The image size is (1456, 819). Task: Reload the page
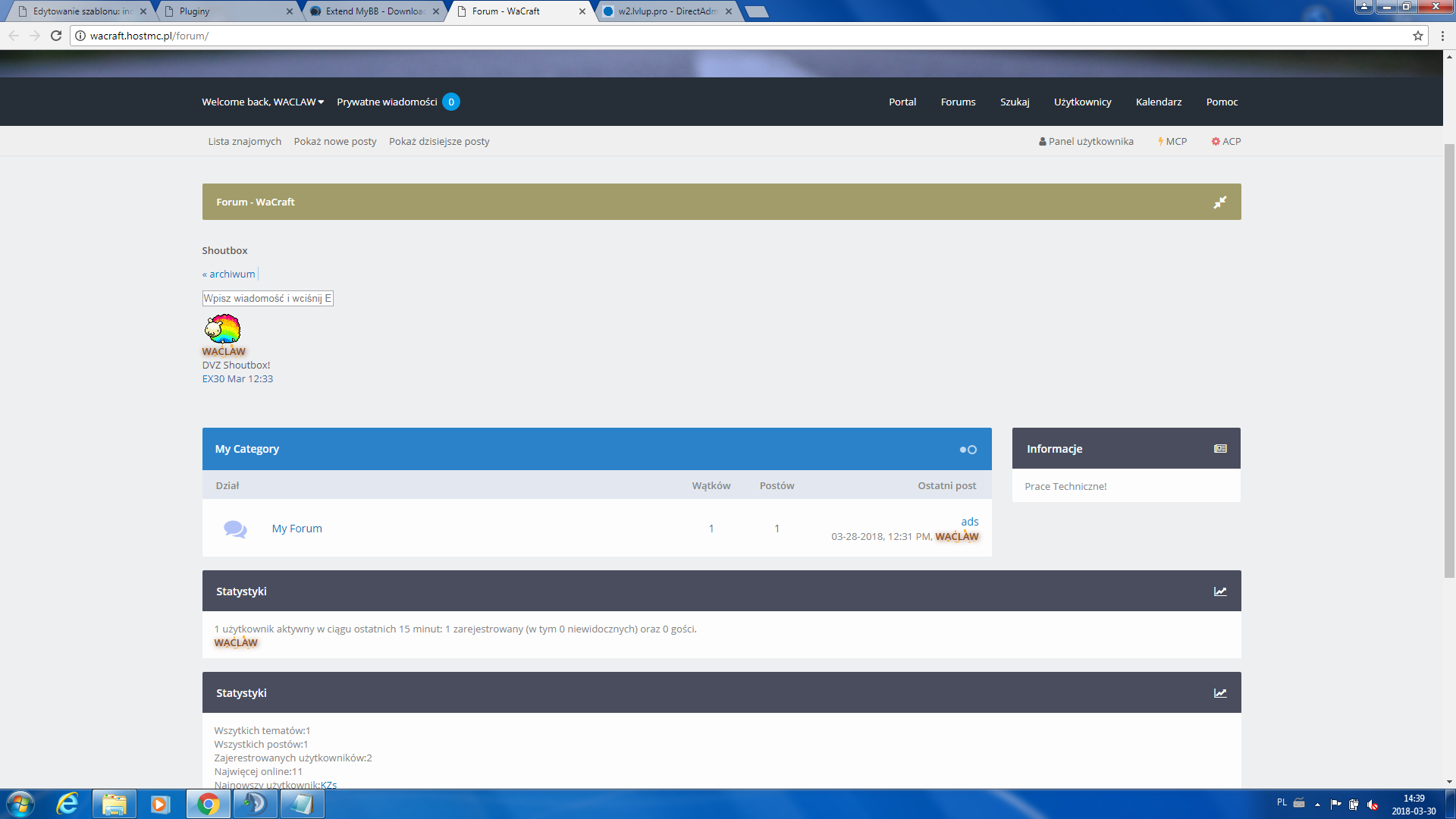(x=55, y=36)
